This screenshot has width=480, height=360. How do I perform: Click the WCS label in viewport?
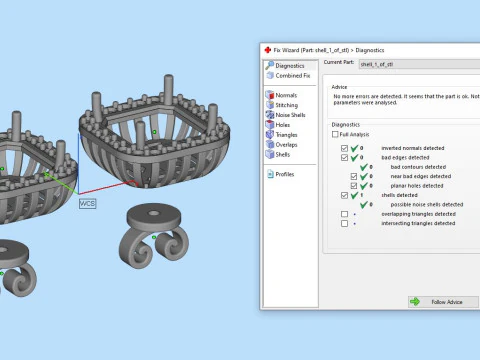87,203
